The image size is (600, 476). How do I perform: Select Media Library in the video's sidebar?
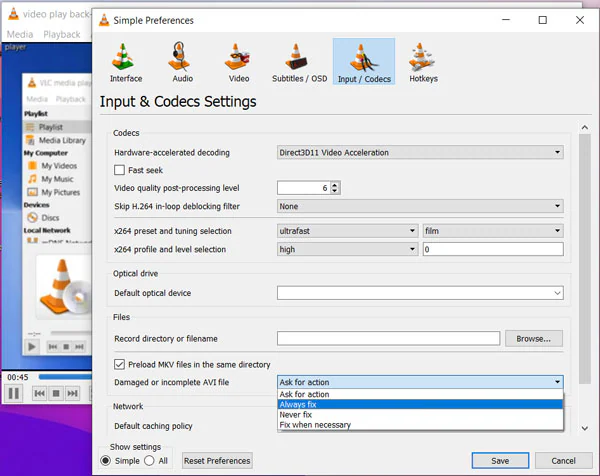coord(57,140)
